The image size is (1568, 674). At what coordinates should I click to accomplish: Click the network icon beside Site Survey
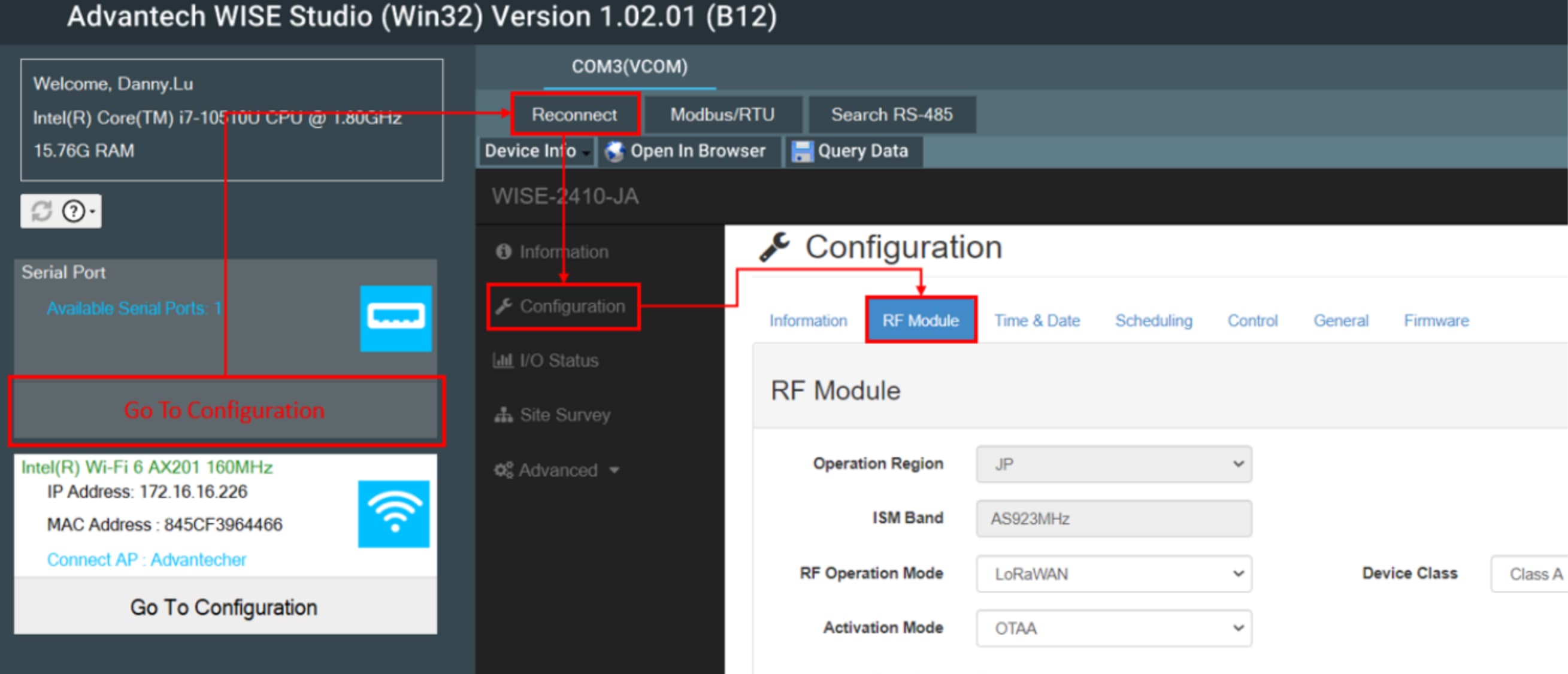503,415
